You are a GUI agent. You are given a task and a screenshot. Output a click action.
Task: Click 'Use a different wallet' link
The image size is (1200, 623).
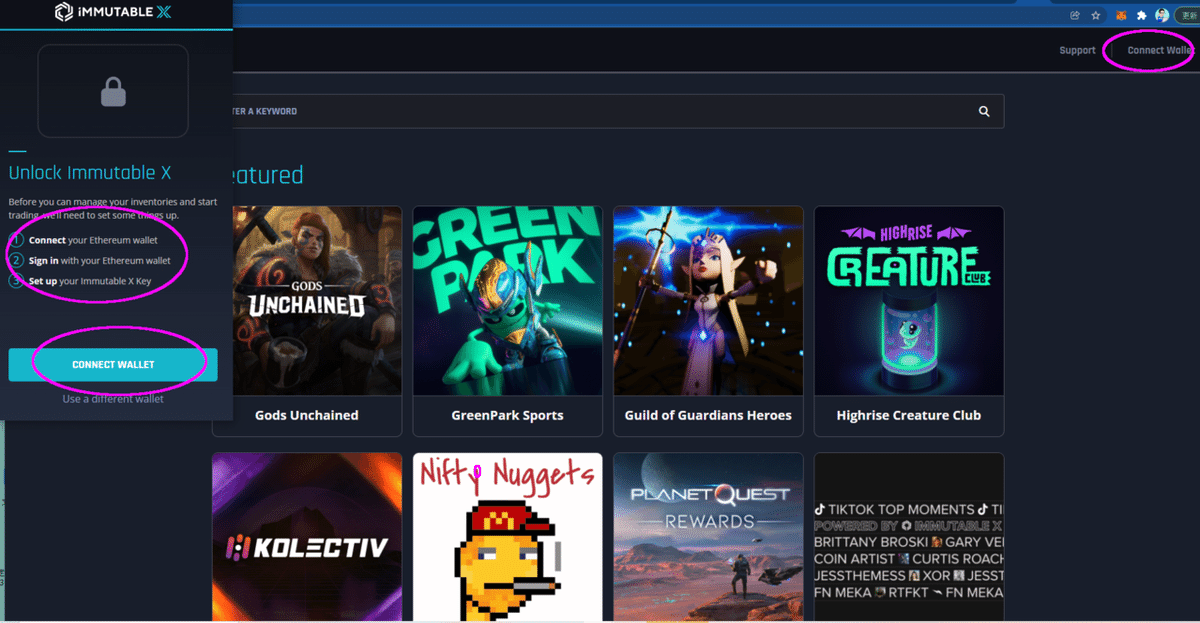(113, 399)
